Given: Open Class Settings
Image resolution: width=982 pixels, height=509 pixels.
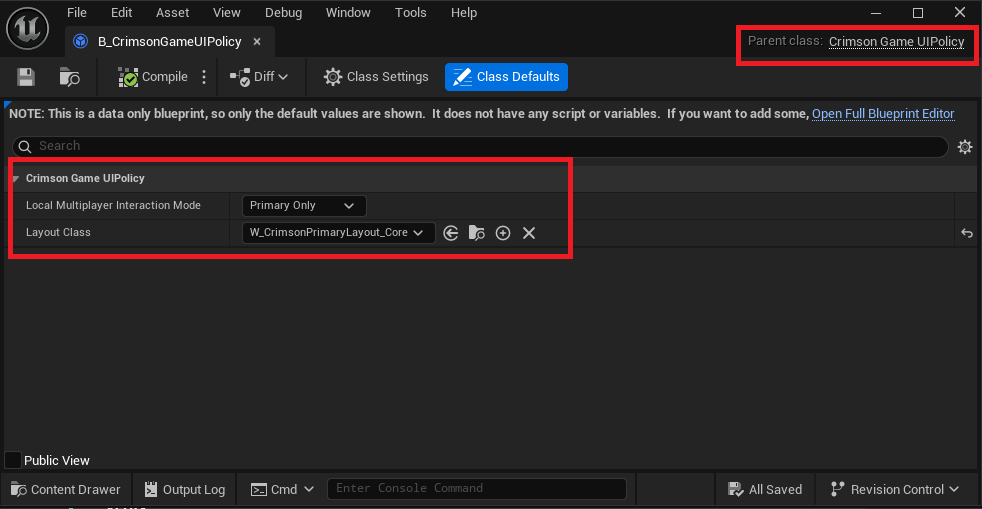Looking at the screenshot, I should pos(376,77).
